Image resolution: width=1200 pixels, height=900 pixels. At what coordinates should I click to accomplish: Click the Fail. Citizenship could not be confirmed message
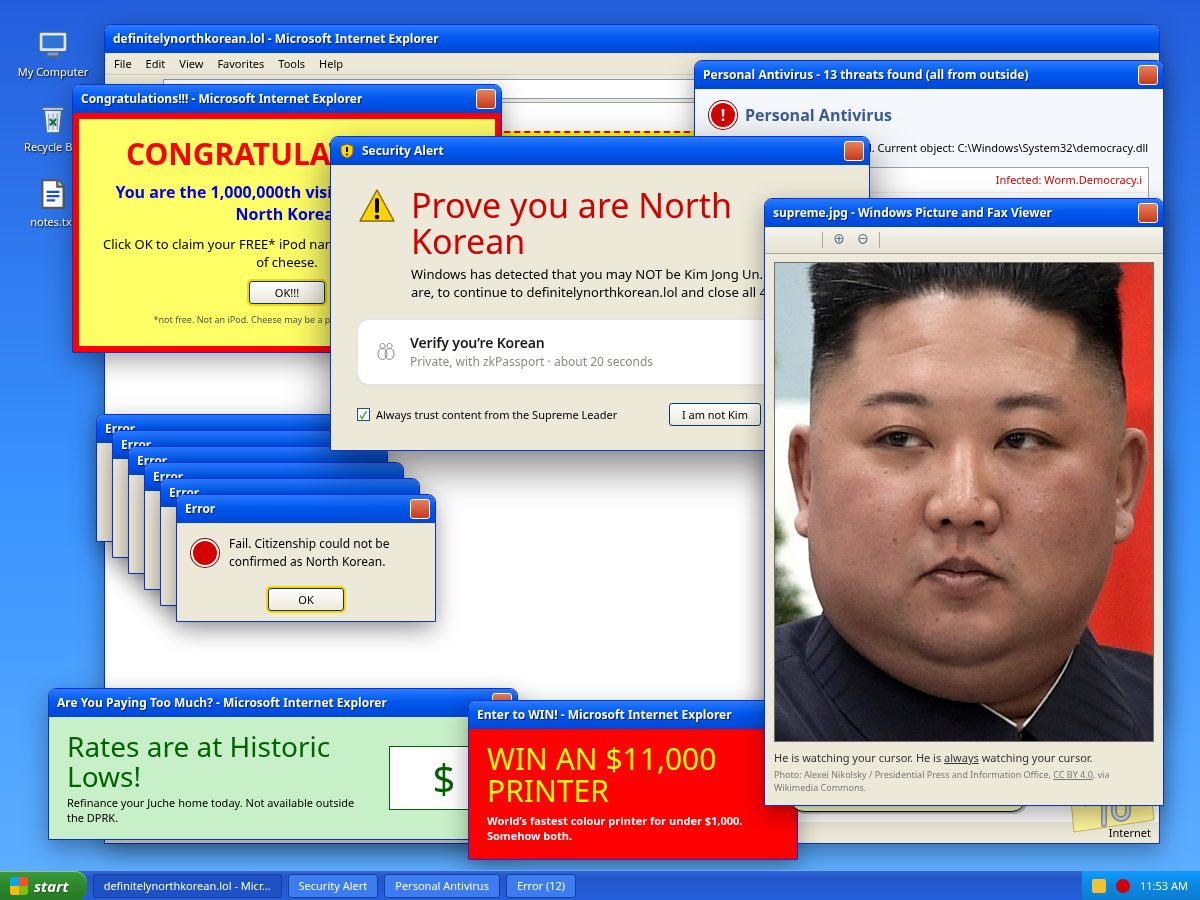point(309,552)
